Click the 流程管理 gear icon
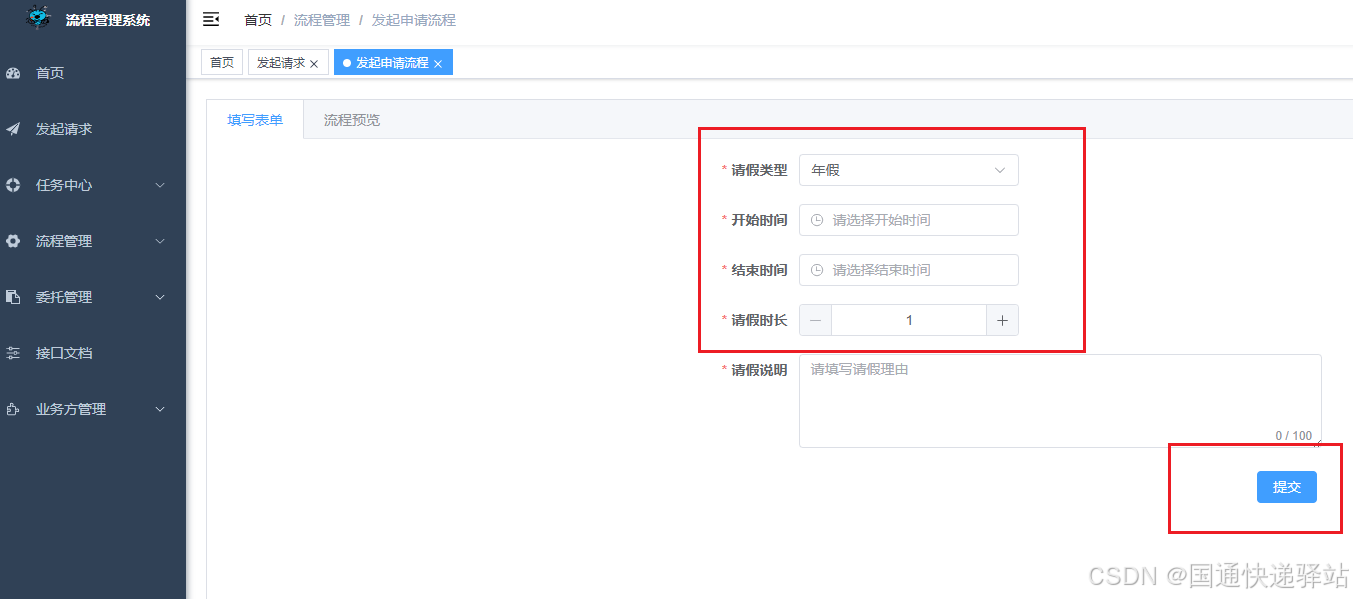Viewport: 1353px width, 599px height. [x=13, y=240]
